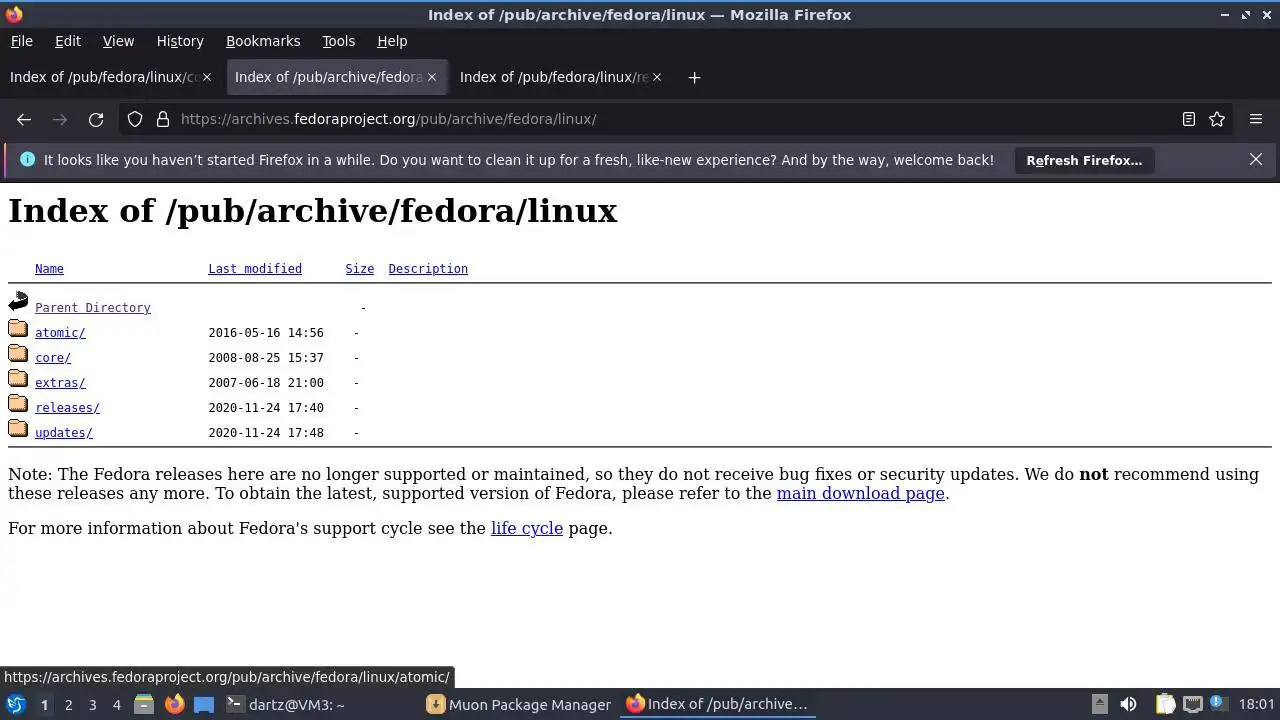Open the Parent Directory link
This screenshot has height=720, width=1280.
point(93,308)
